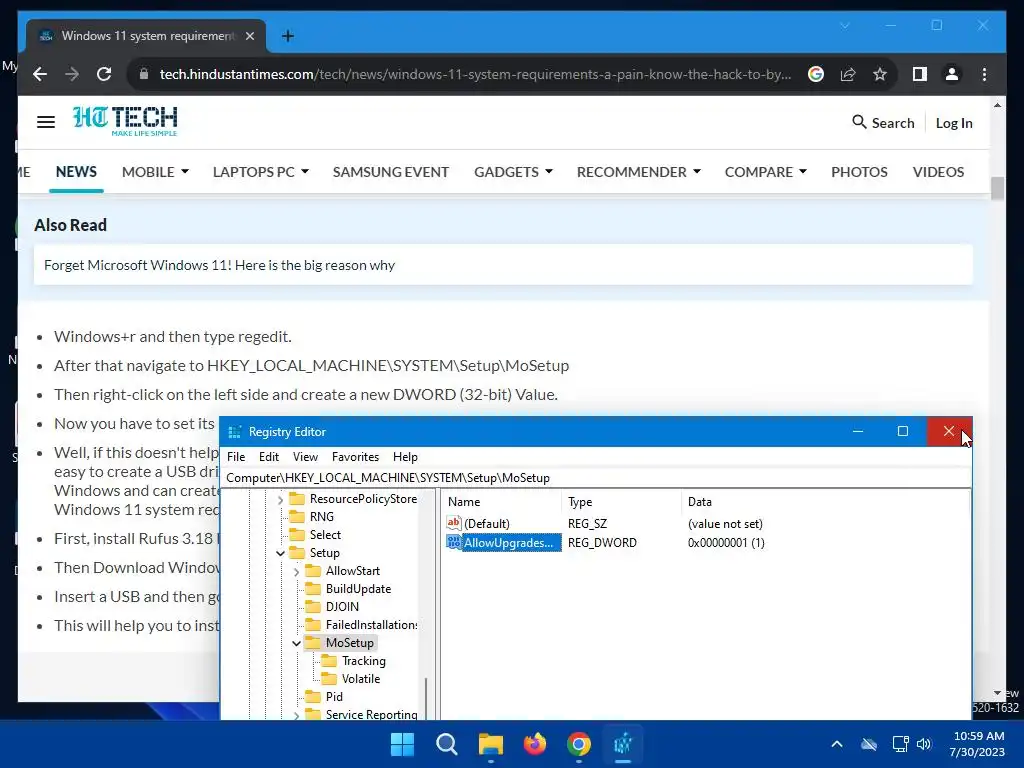Image resolution: width=1024 pixels, height=768 pixels.
Task: Select the Pid registry key
Action: [334, 697]
